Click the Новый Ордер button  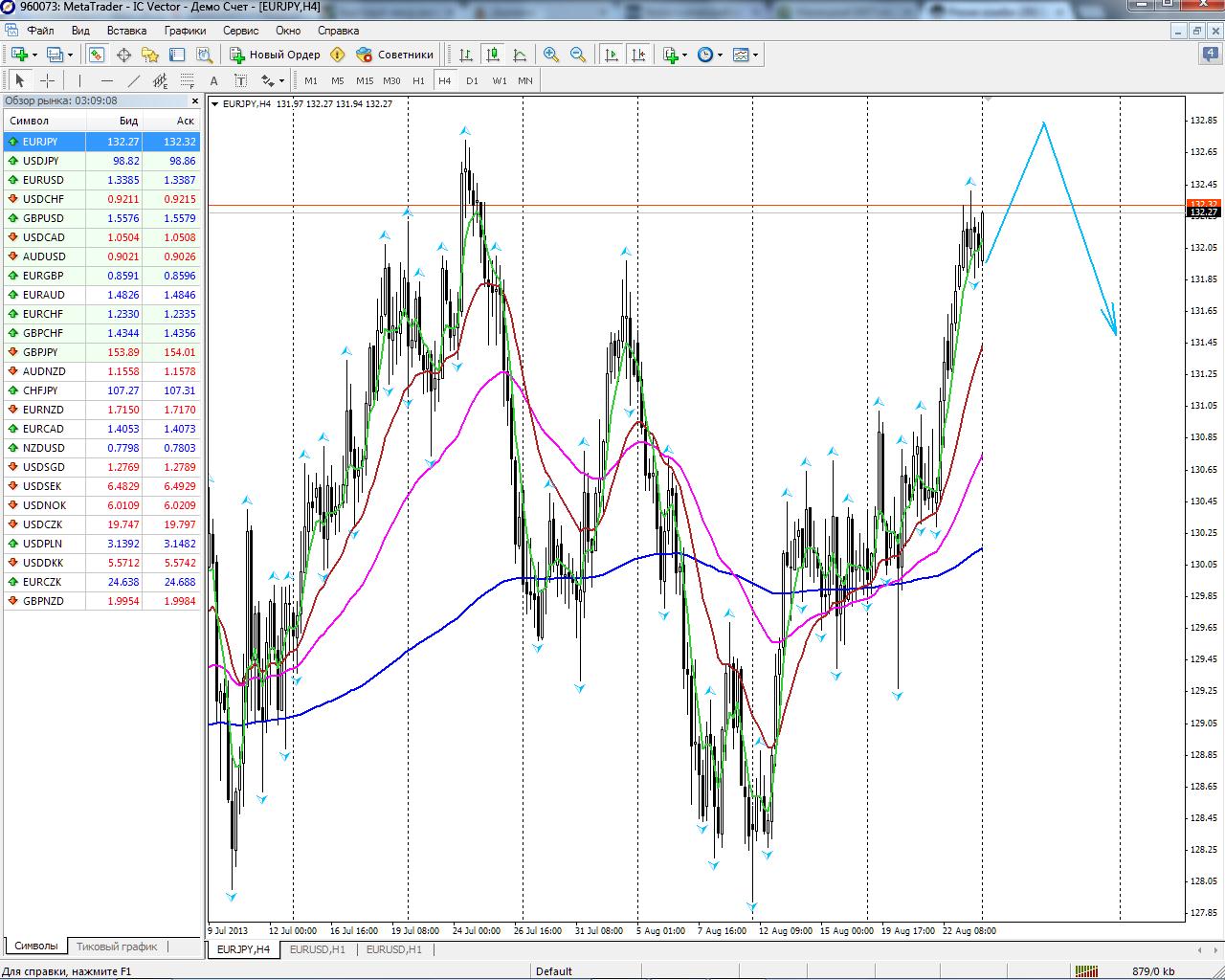coord(275,55)
